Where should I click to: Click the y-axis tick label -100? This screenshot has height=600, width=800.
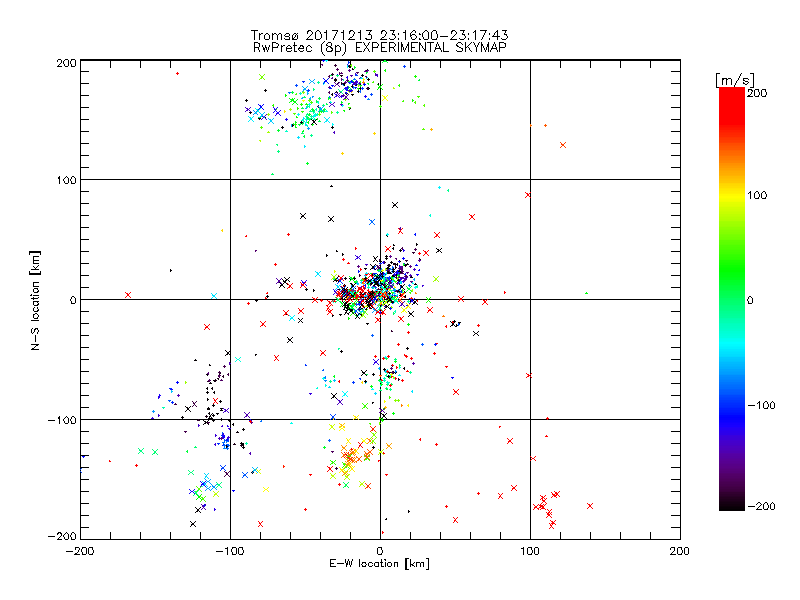click(62, 420)
